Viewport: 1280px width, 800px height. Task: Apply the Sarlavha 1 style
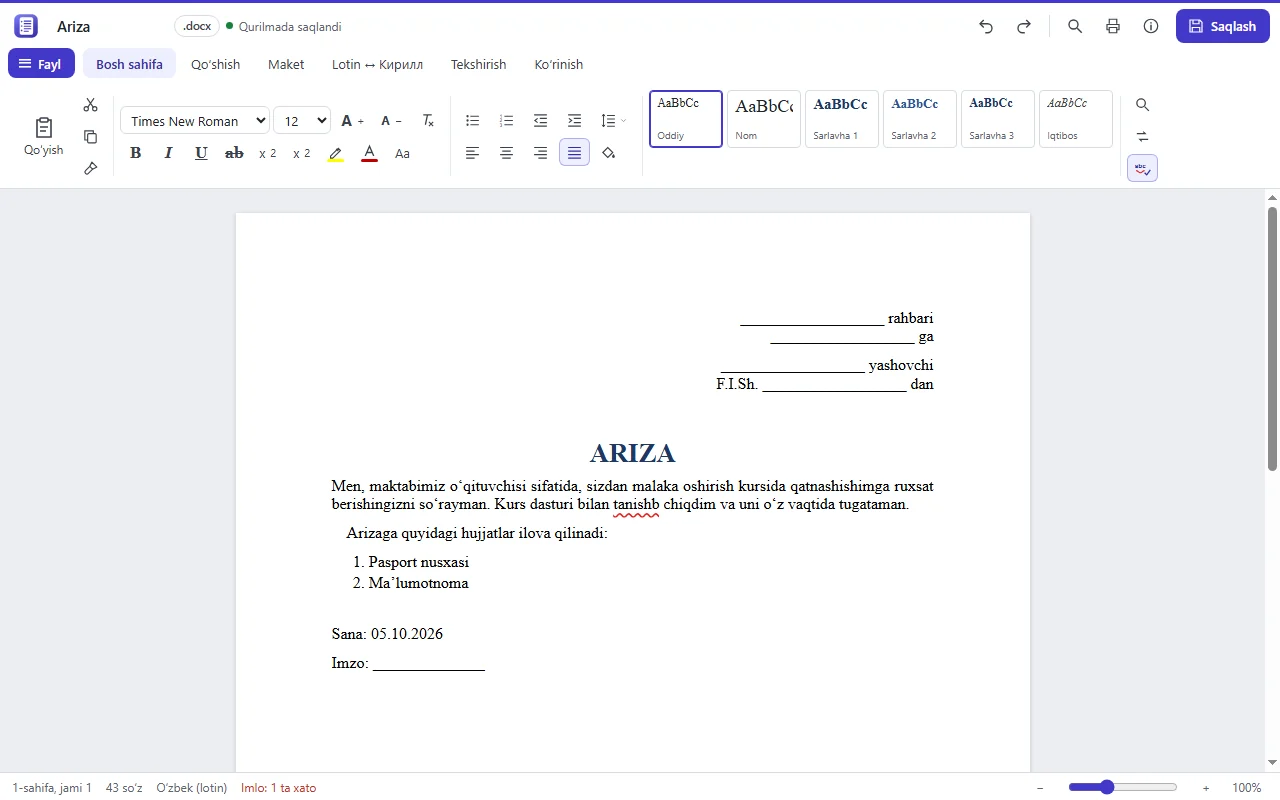(x=841, y=119)
